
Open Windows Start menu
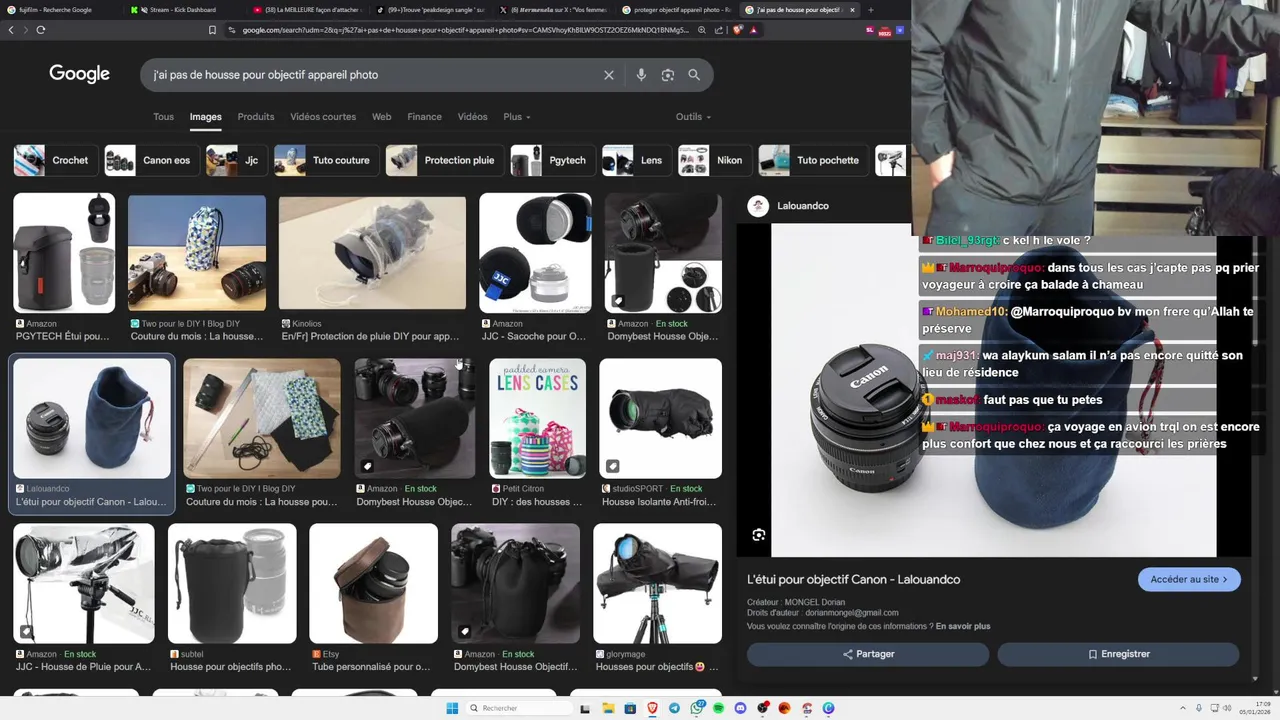click(452, 708)
